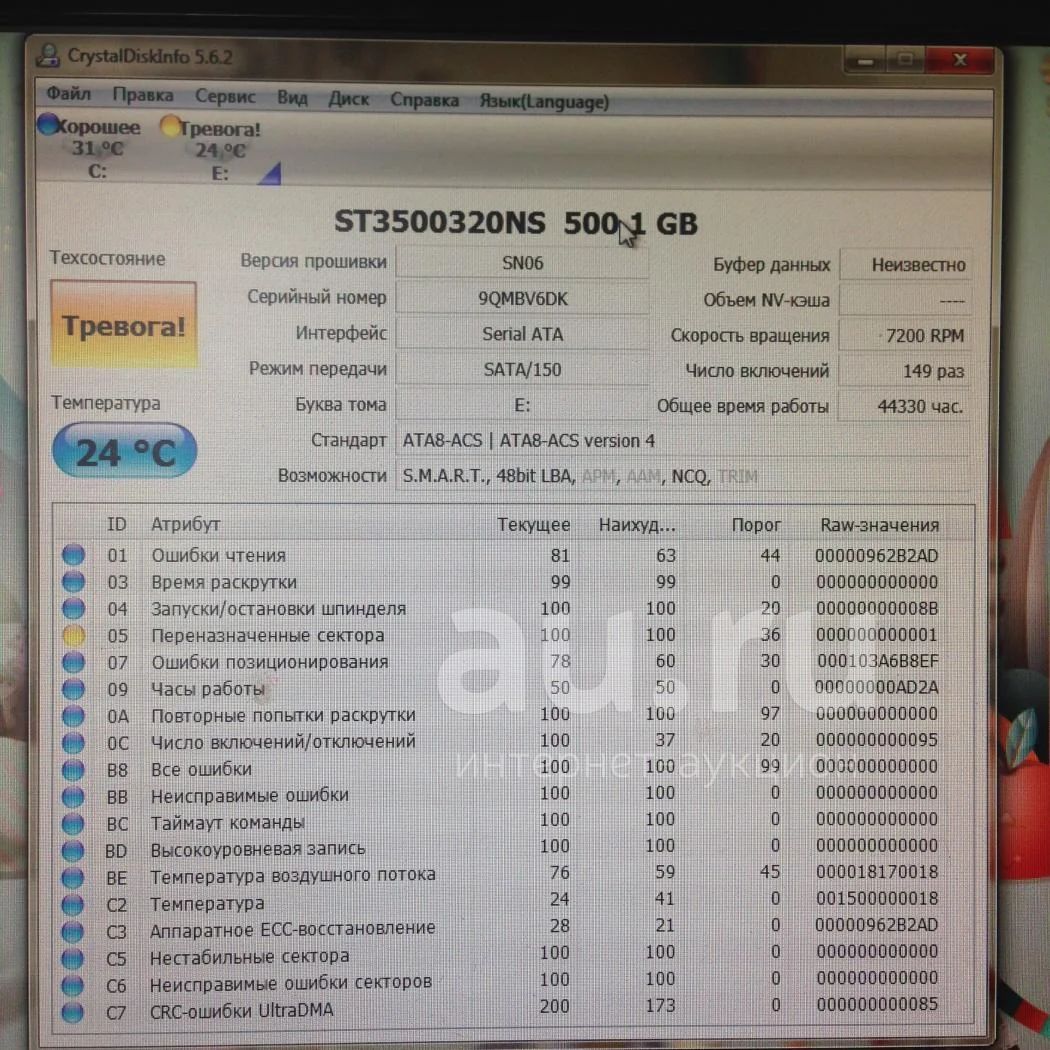The width and height of the screenshot is (1050, 1050).
Task: Click status orb for Все ошибки row
Action: (73, 770)
